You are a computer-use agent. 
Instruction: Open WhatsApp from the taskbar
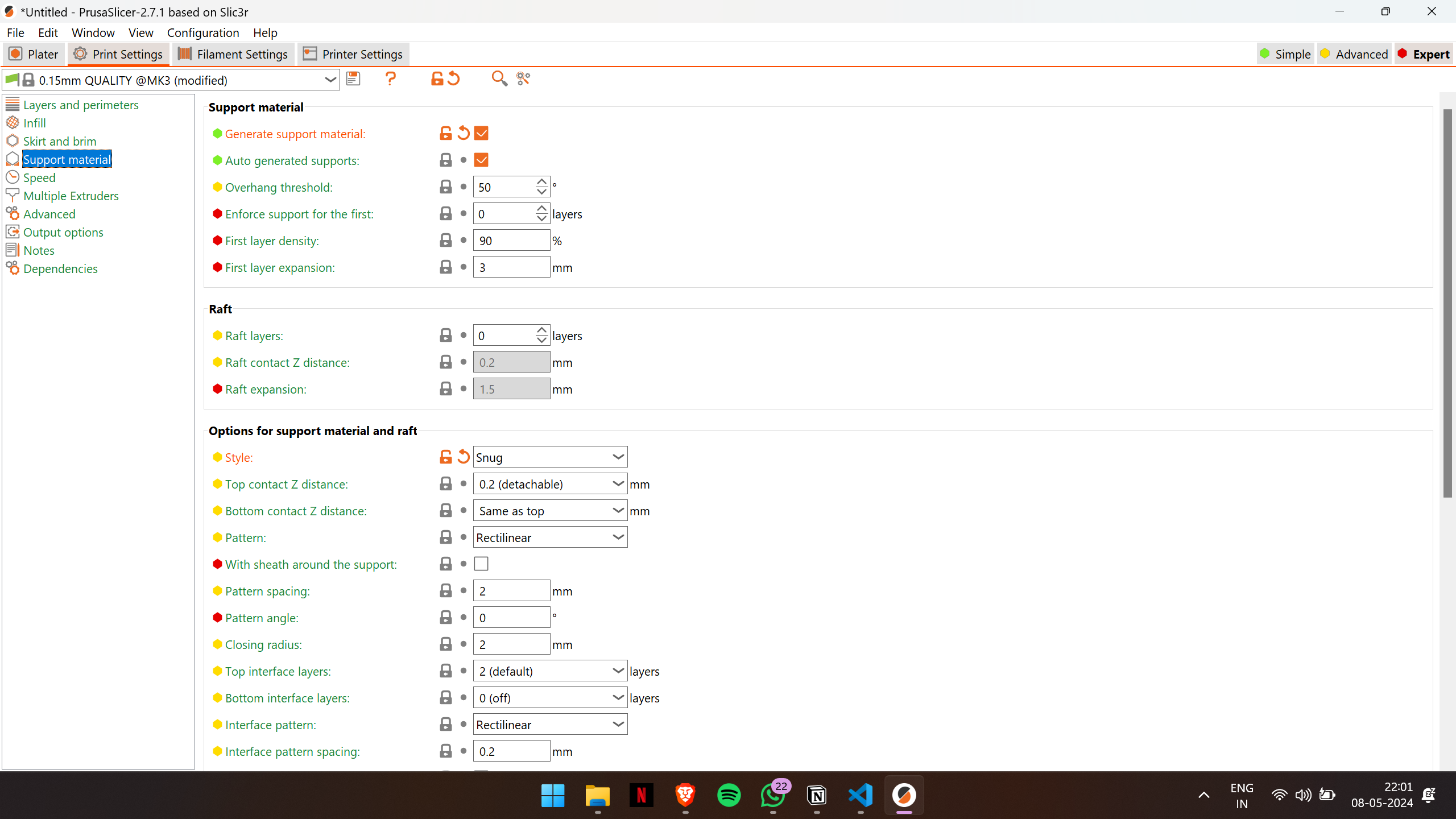[773, 795]
